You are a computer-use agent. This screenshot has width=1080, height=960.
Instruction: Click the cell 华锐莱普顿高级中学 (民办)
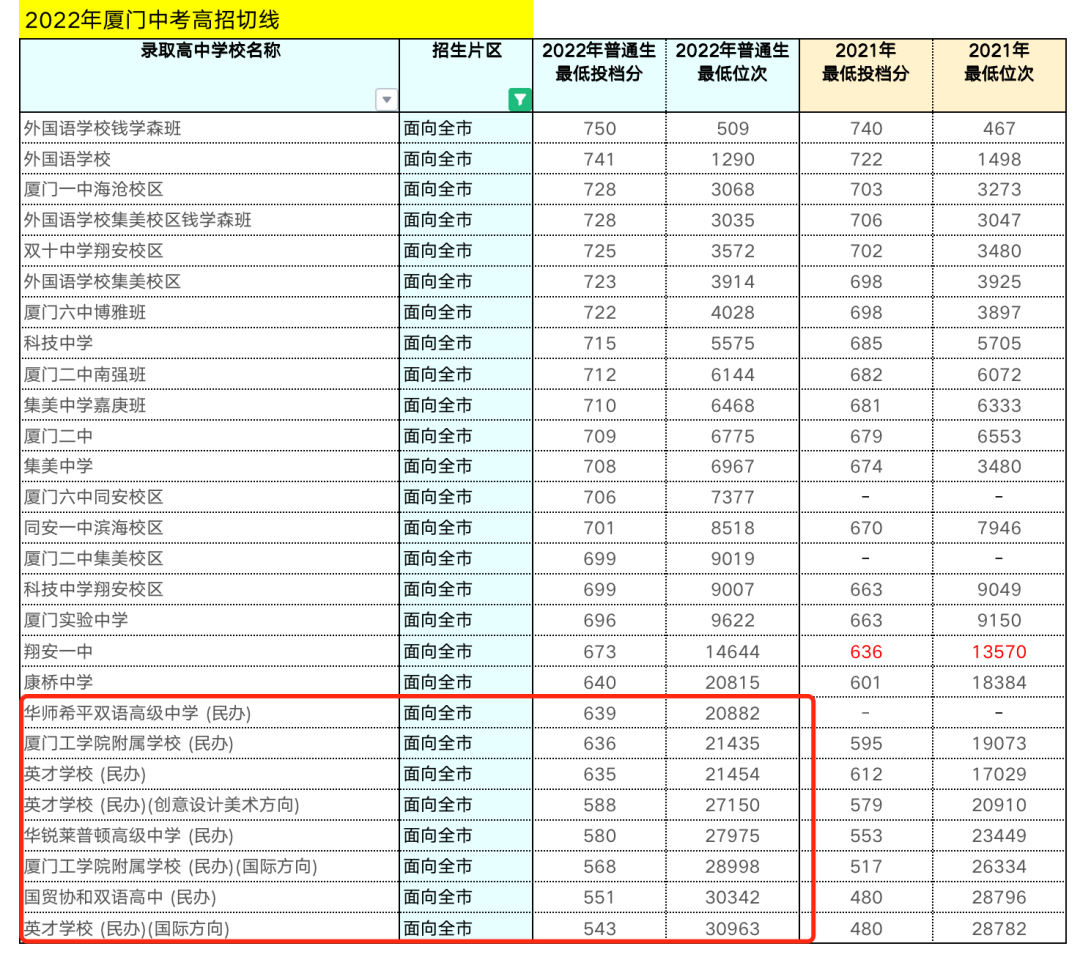click(210, 836)
